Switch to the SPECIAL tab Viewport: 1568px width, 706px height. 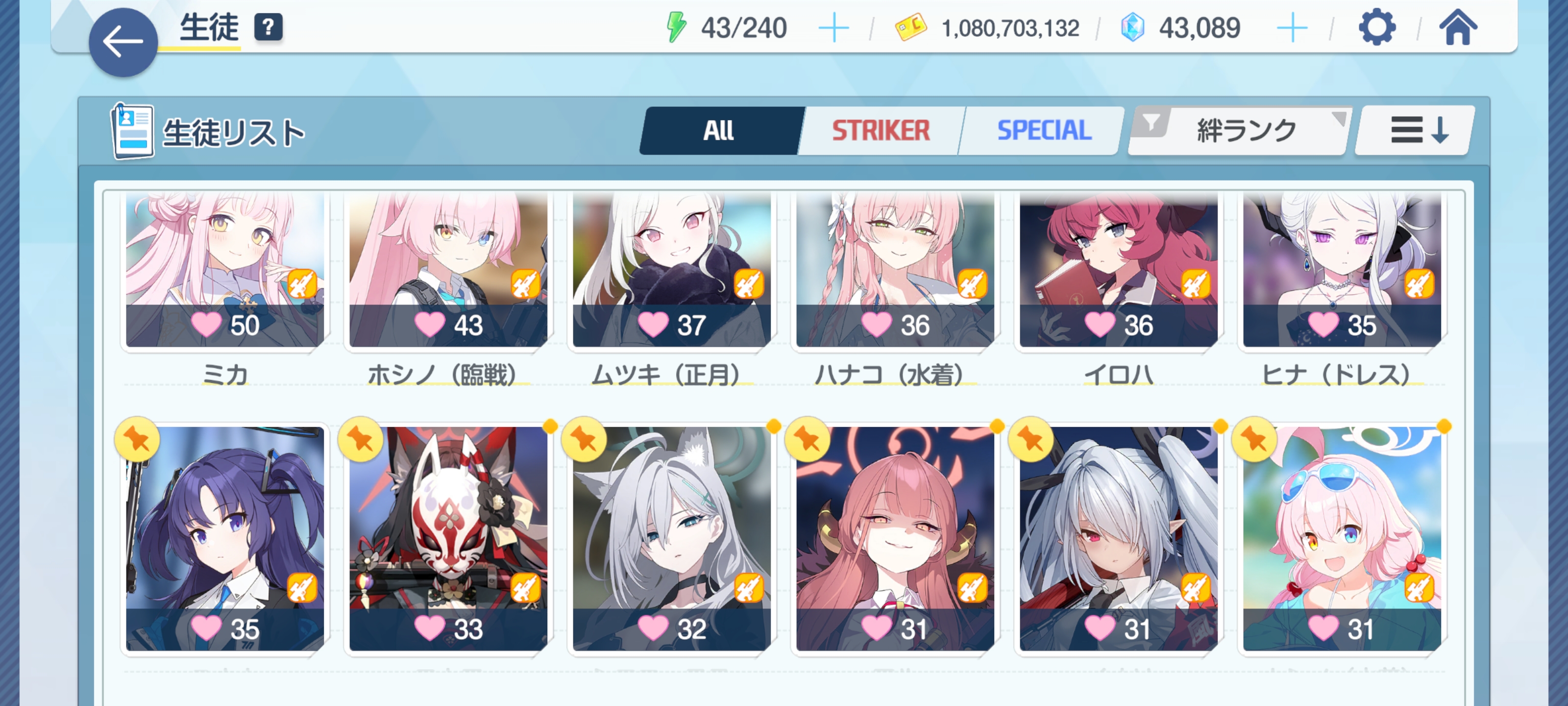1043,130
